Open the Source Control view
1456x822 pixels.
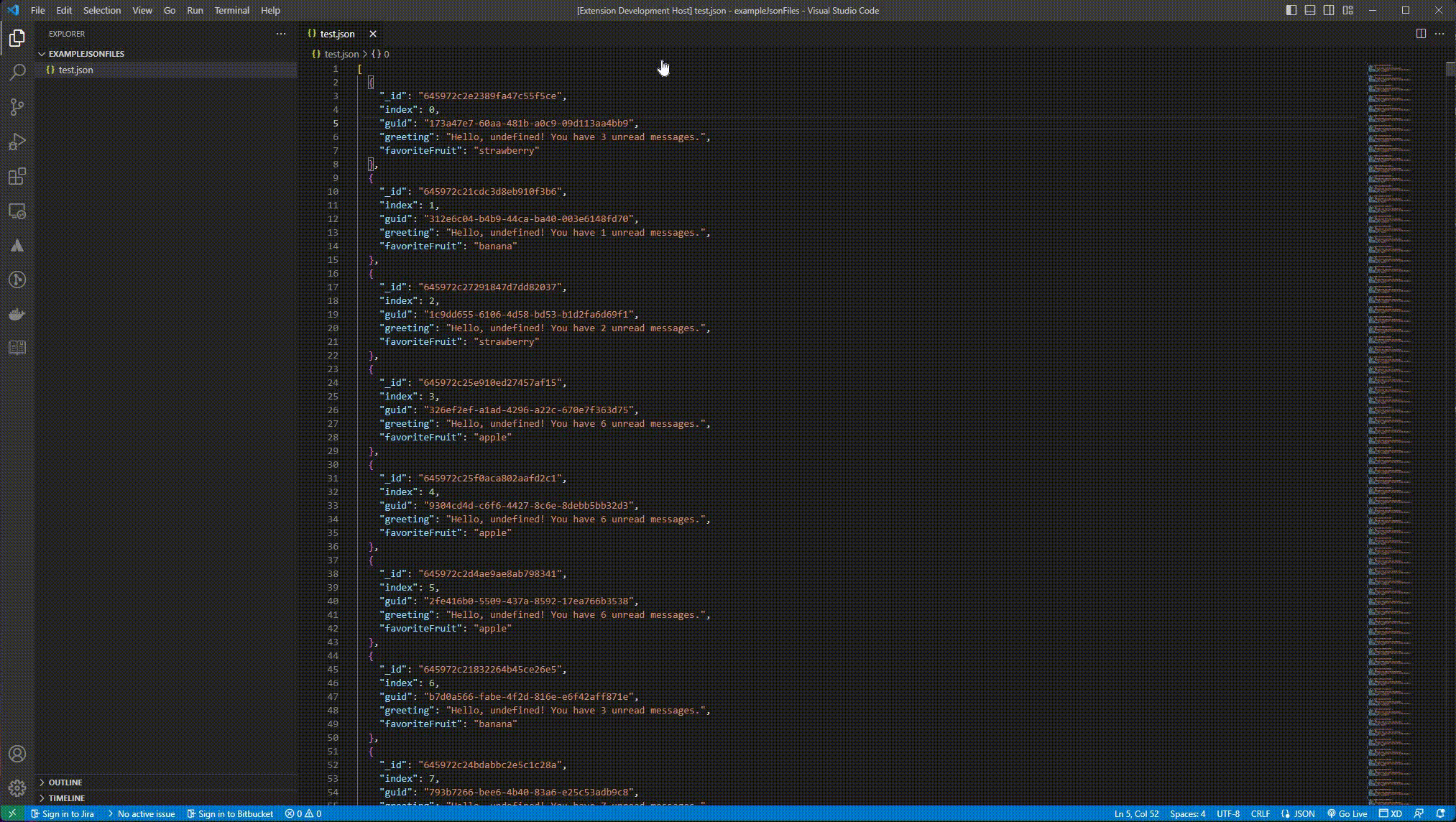17,107
